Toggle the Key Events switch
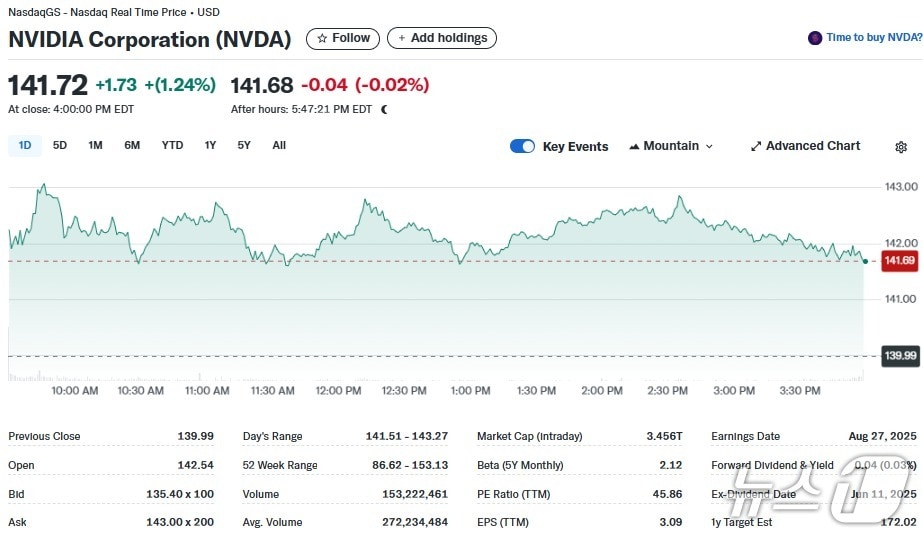The height and width of the screenshot is (537, 923). coord(522,146)
